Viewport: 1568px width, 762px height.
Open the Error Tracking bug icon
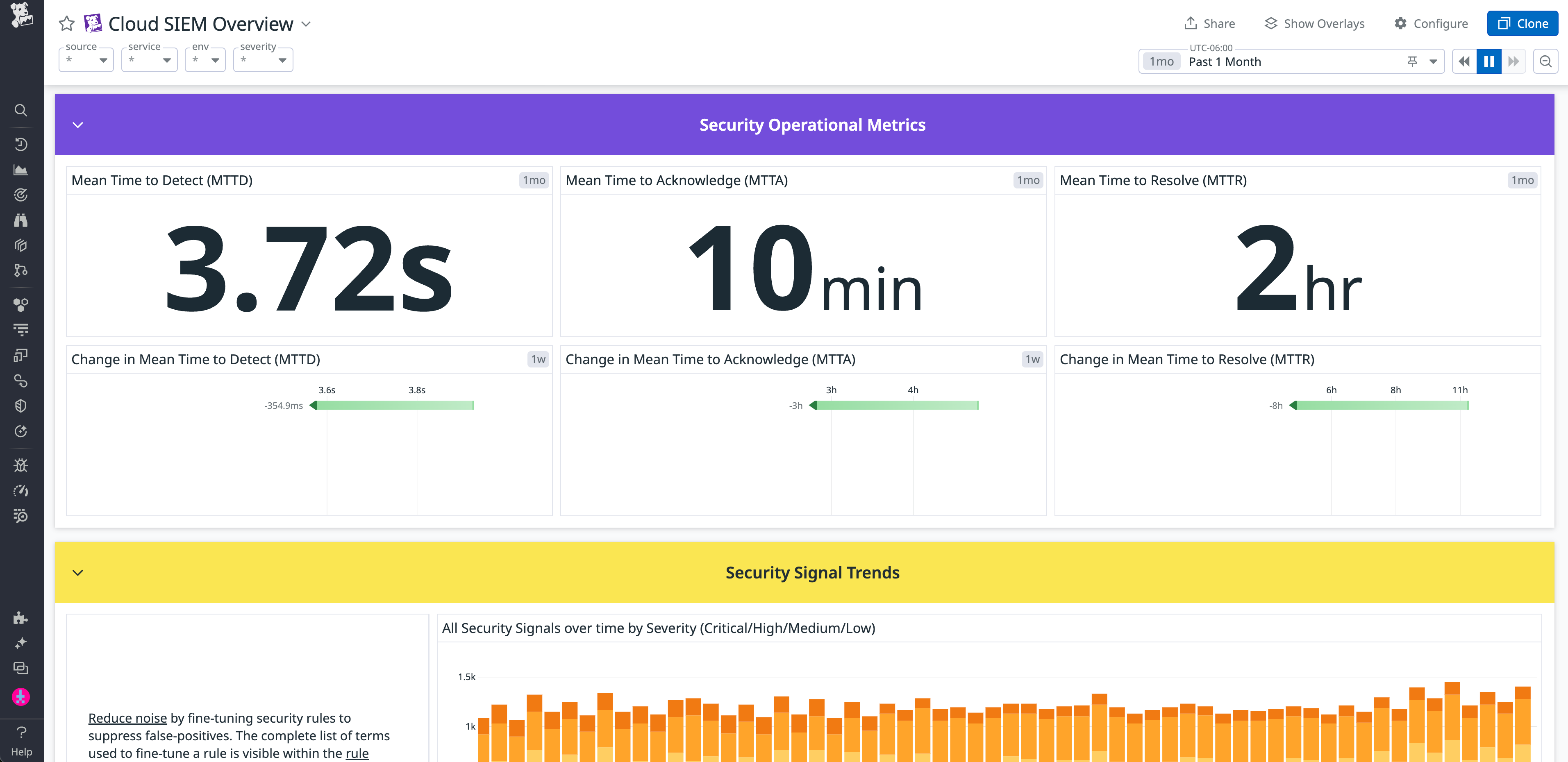20,465
